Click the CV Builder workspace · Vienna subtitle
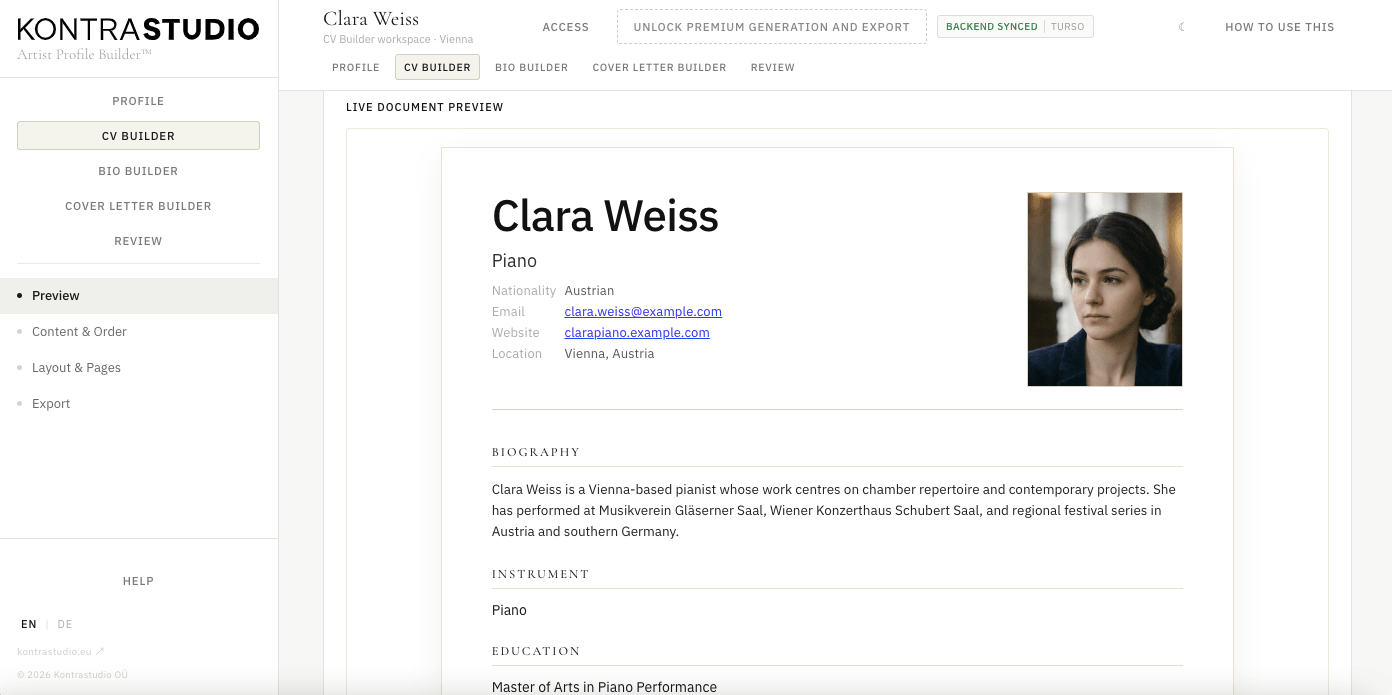This screenshot has width=1392, height=695. (x=398, y=40)
